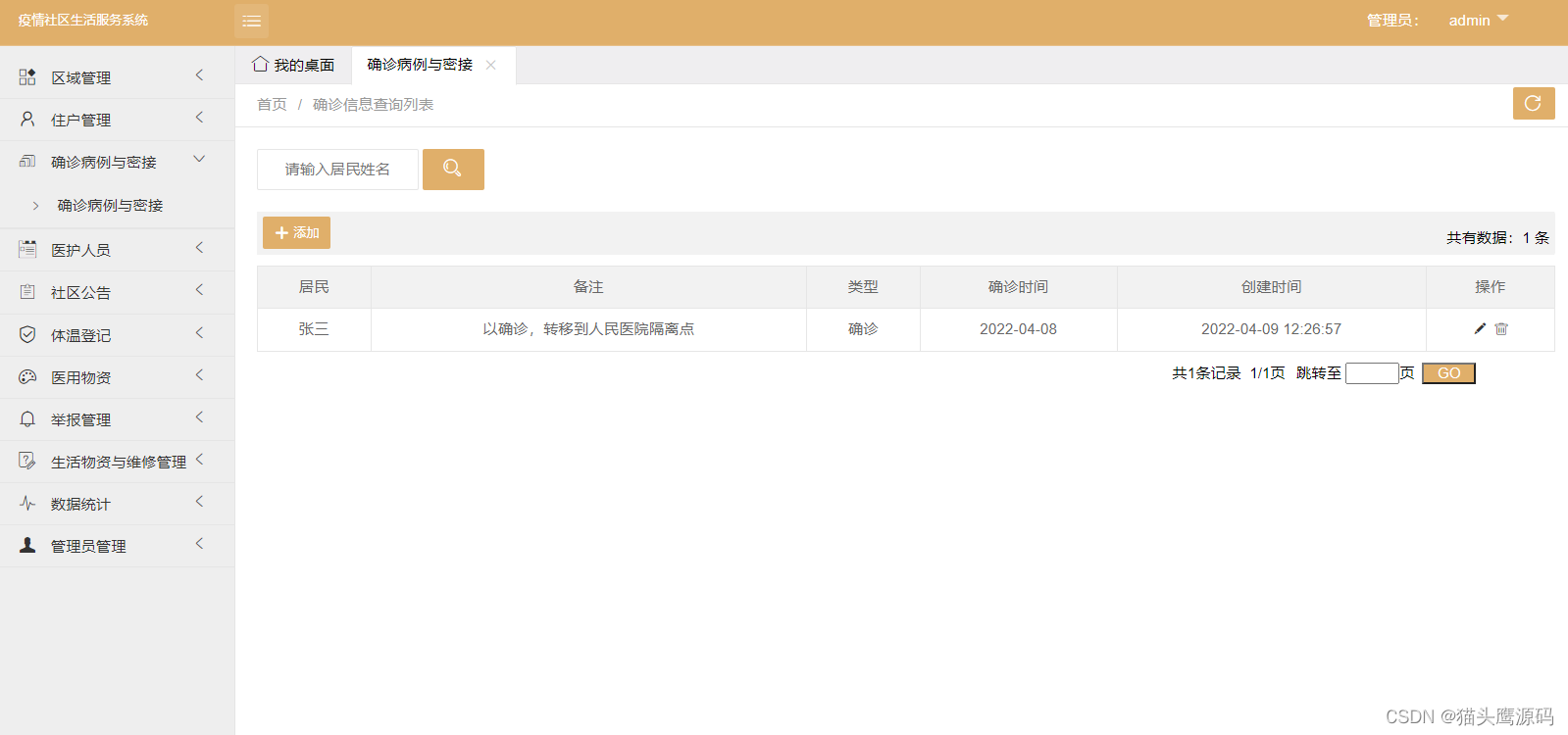
Task: Expand the 医用物资 menu chevron
Action: [200, 375]
